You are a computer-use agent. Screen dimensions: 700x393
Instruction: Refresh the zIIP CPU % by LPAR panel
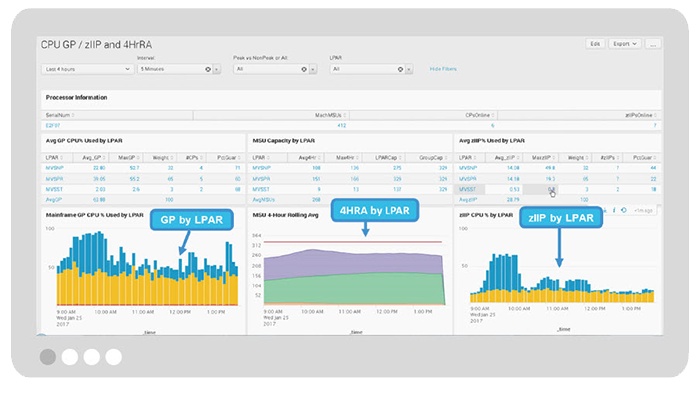624,210
